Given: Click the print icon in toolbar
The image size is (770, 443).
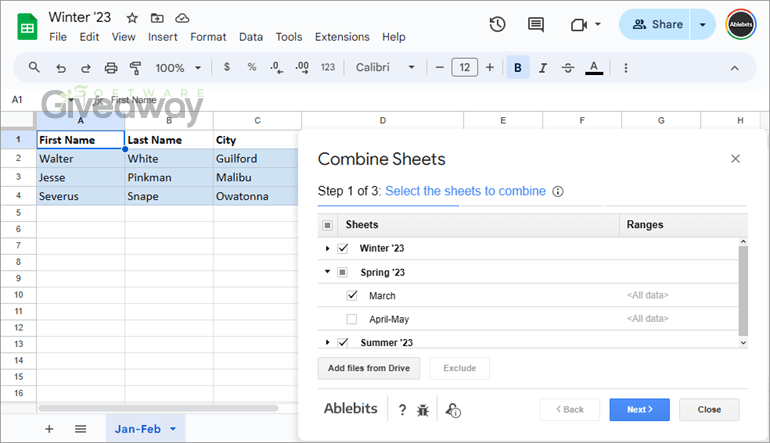Looking at the screenshot, I should (x=111, y=68).
